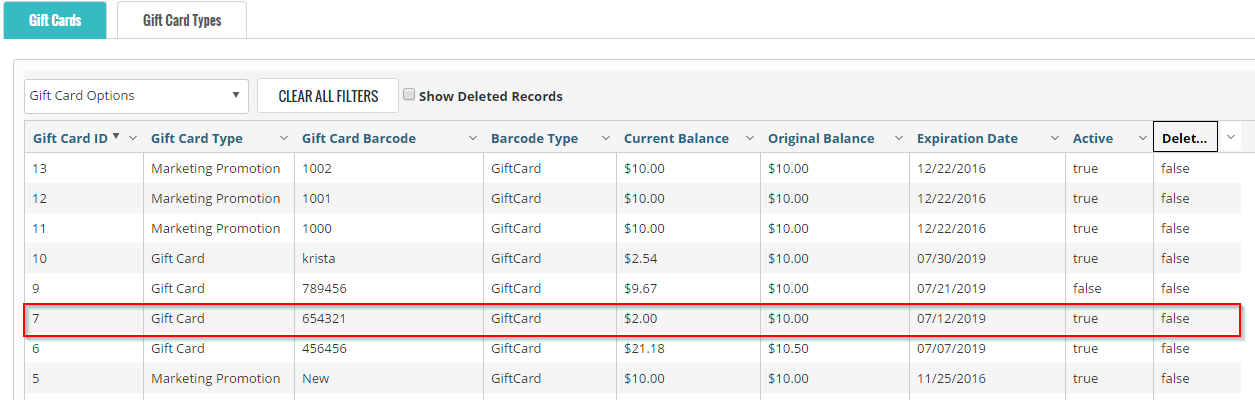
Task: Select the highlighted gift card row 7
Action: point(630,318)
